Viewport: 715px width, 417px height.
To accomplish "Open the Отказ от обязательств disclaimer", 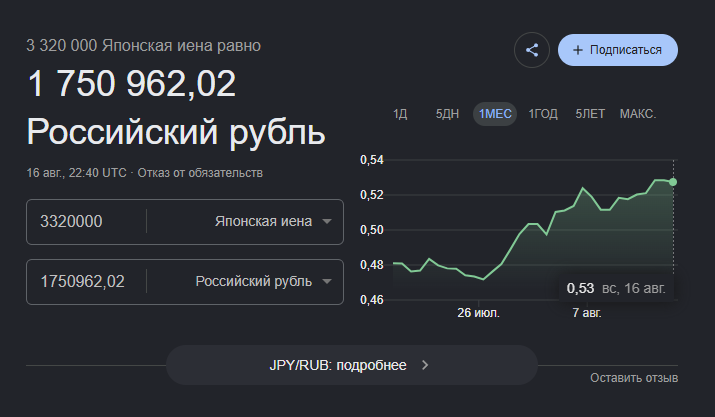I will click(x=200, y=173).
